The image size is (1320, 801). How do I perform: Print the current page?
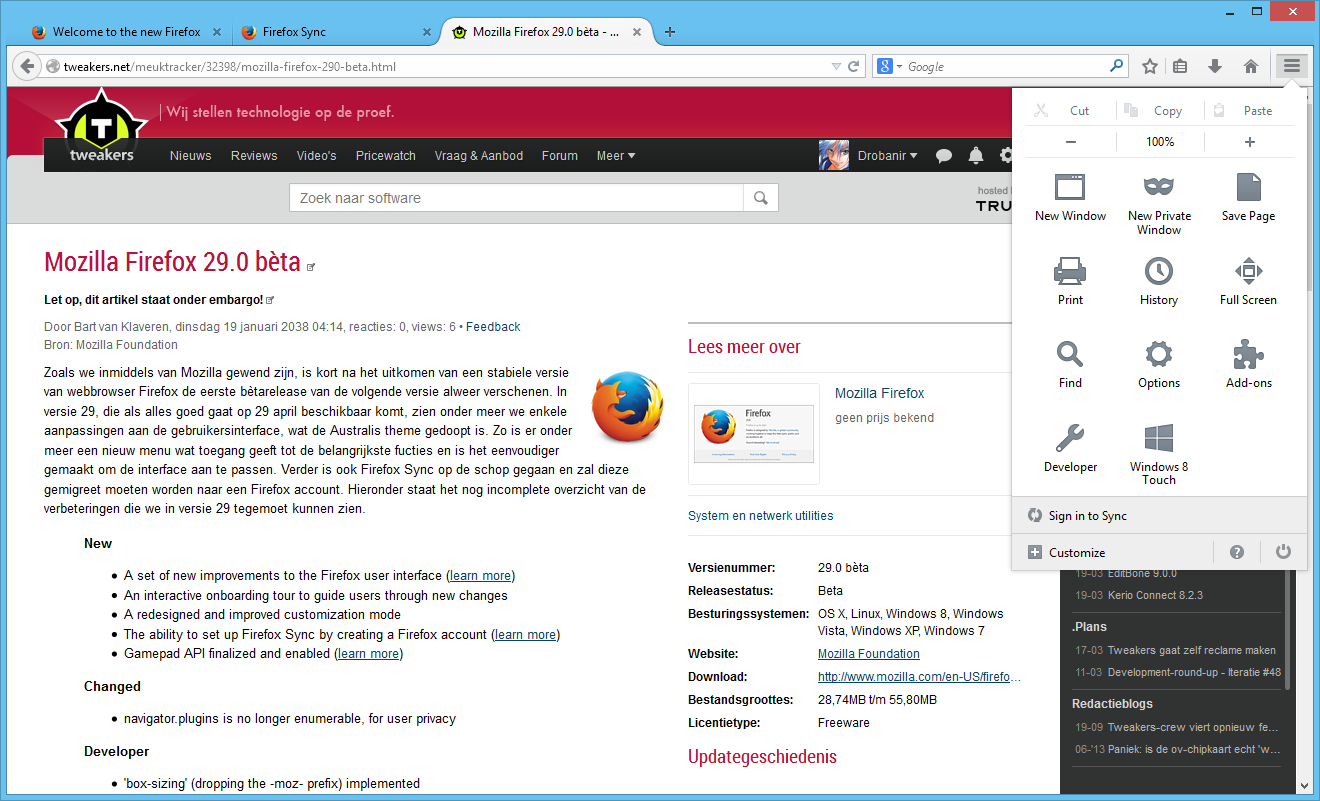[x=1070, y=280]
